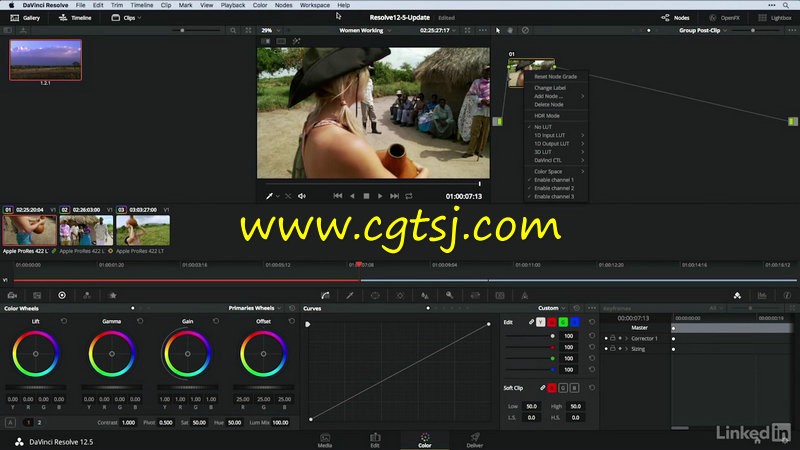Open the Custom curves mode dropdown

pos(552,308)
